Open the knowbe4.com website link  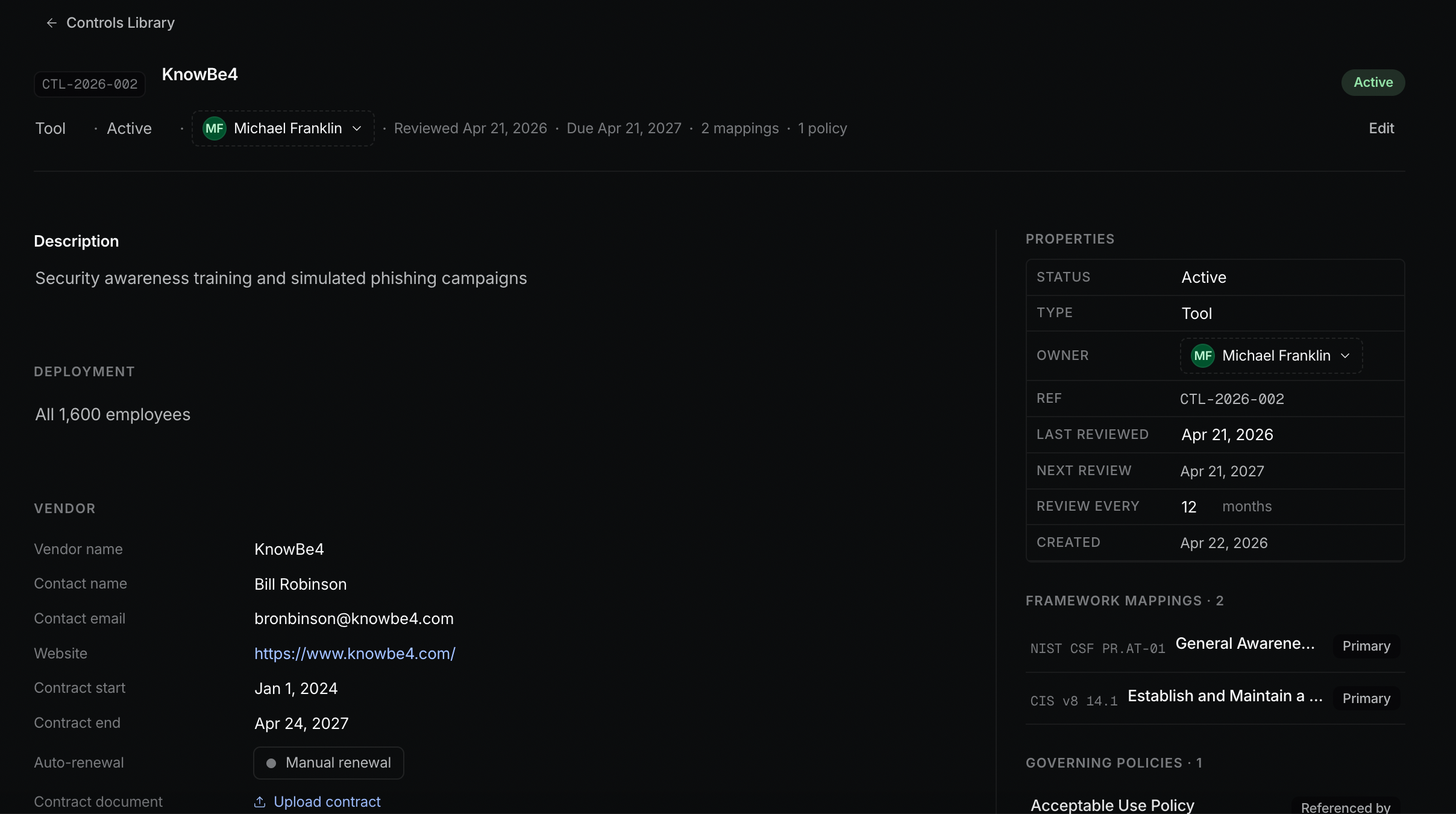click(x=355, y=654)
